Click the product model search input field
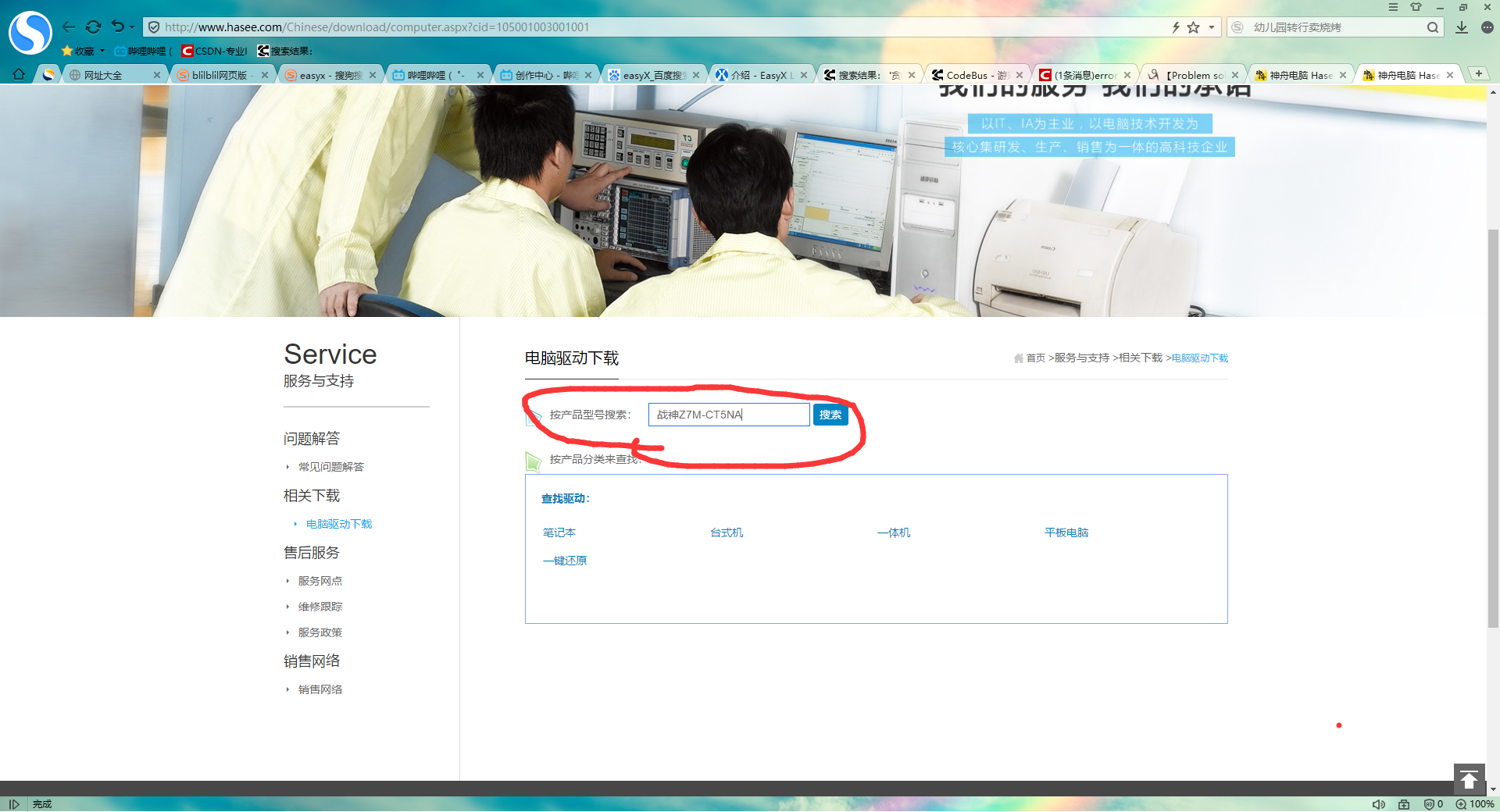Screen dimensions: 1500x812 (x=729, y=415)
